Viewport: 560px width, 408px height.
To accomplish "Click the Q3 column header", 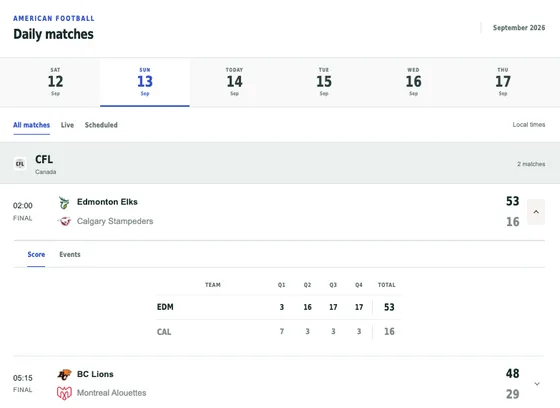I will pos(333,285).
